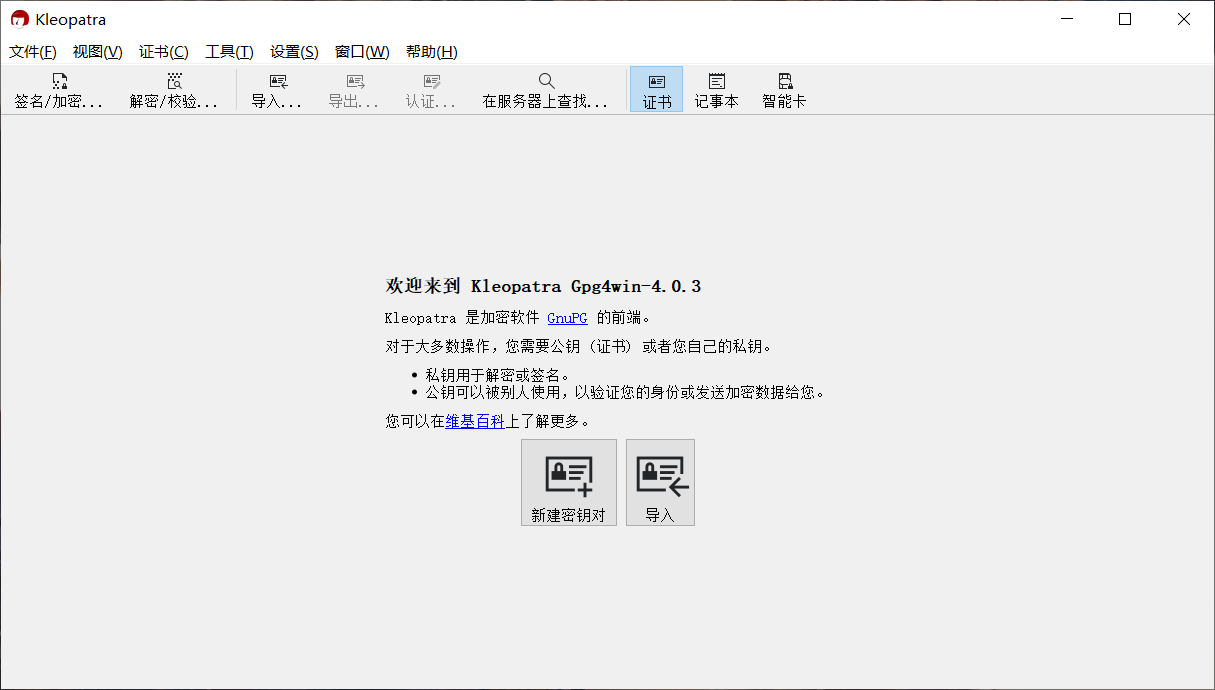Select the 解密/校验 tool
The width and height of the screenshot is (1215, 690).
(176, 90)
